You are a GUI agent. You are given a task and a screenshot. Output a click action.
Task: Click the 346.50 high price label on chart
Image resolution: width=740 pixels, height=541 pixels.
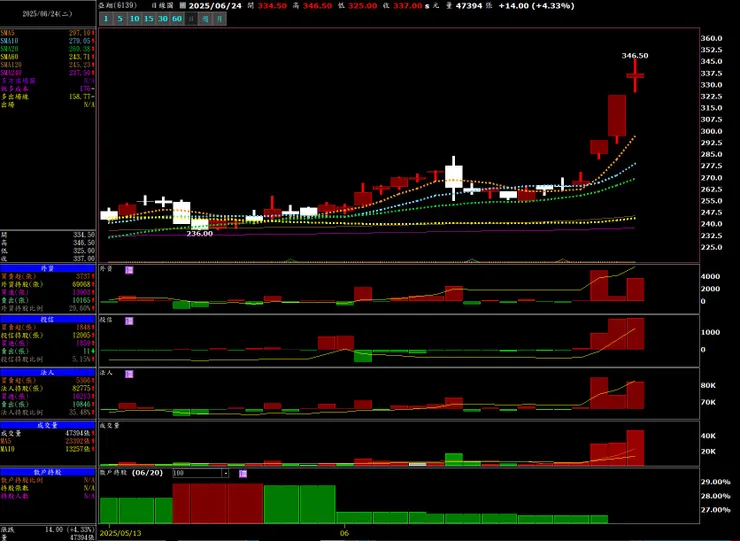point(635,55)
